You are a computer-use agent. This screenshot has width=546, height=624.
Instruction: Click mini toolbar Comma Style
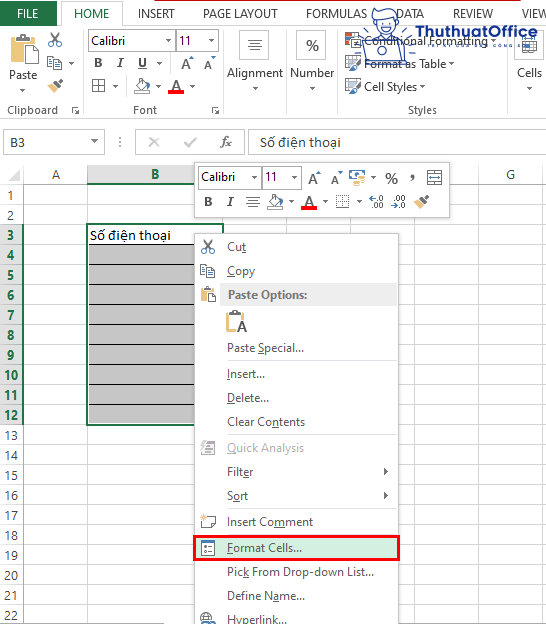coord(412,178)
